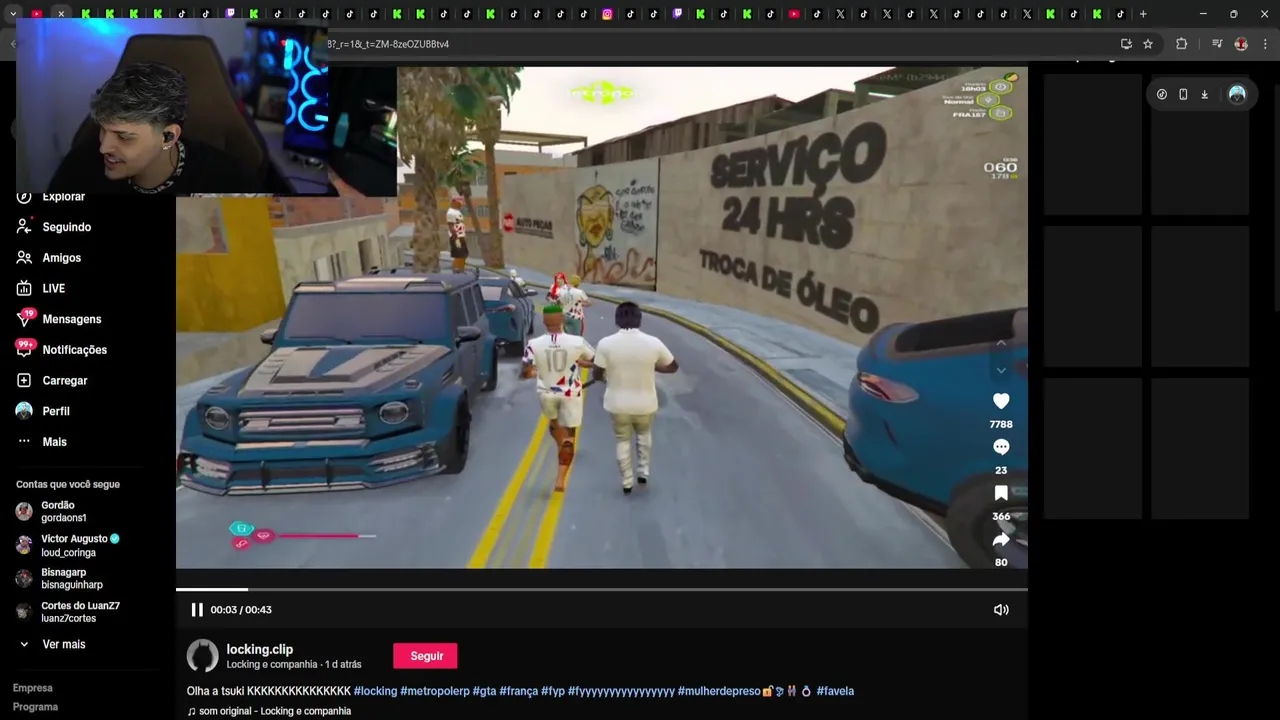Open the Mais menu

54,442
